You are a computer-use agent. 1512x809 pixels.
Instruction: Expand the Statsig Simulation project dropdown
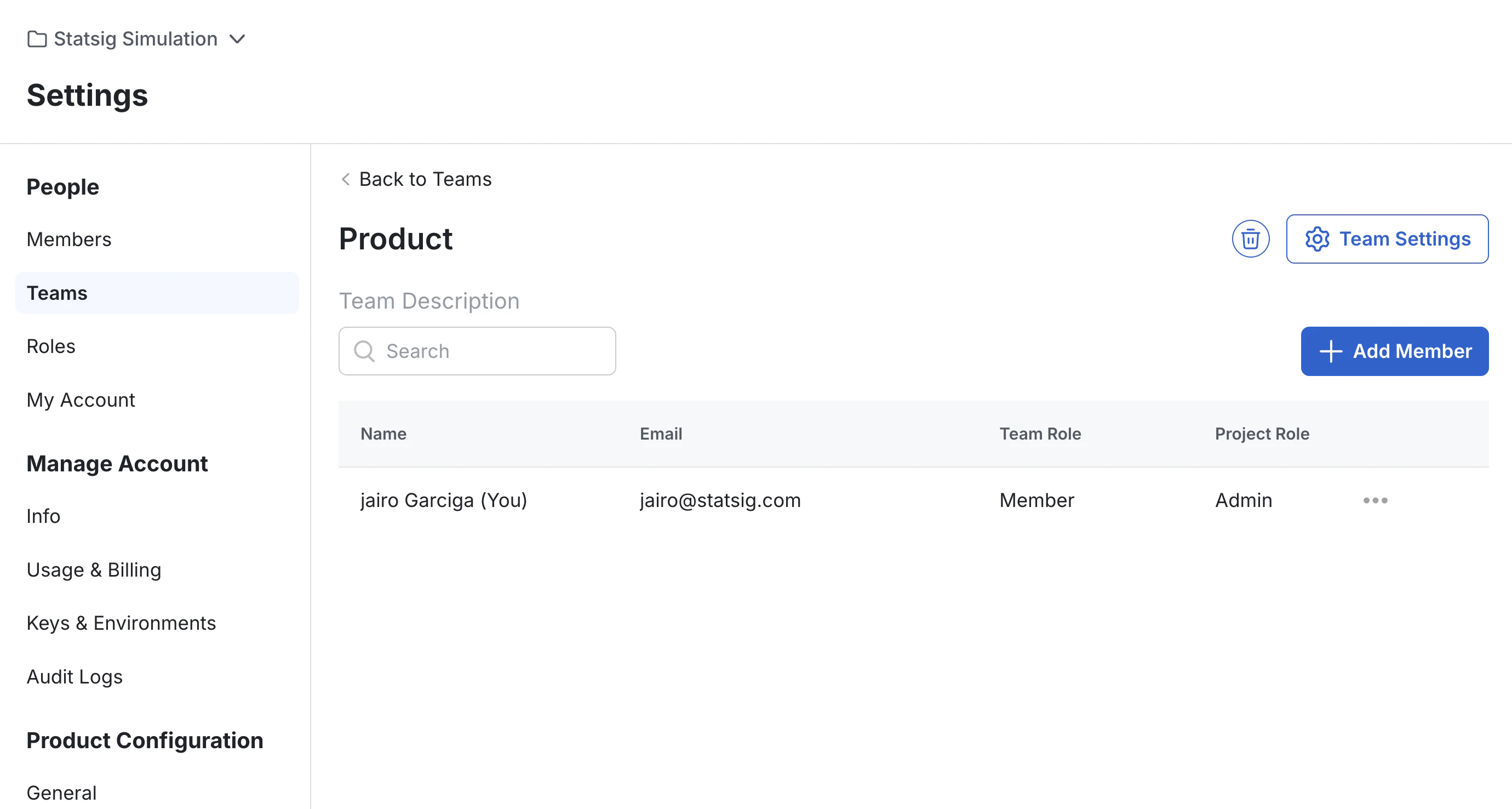pyautogui.click(x=238, y=39)
